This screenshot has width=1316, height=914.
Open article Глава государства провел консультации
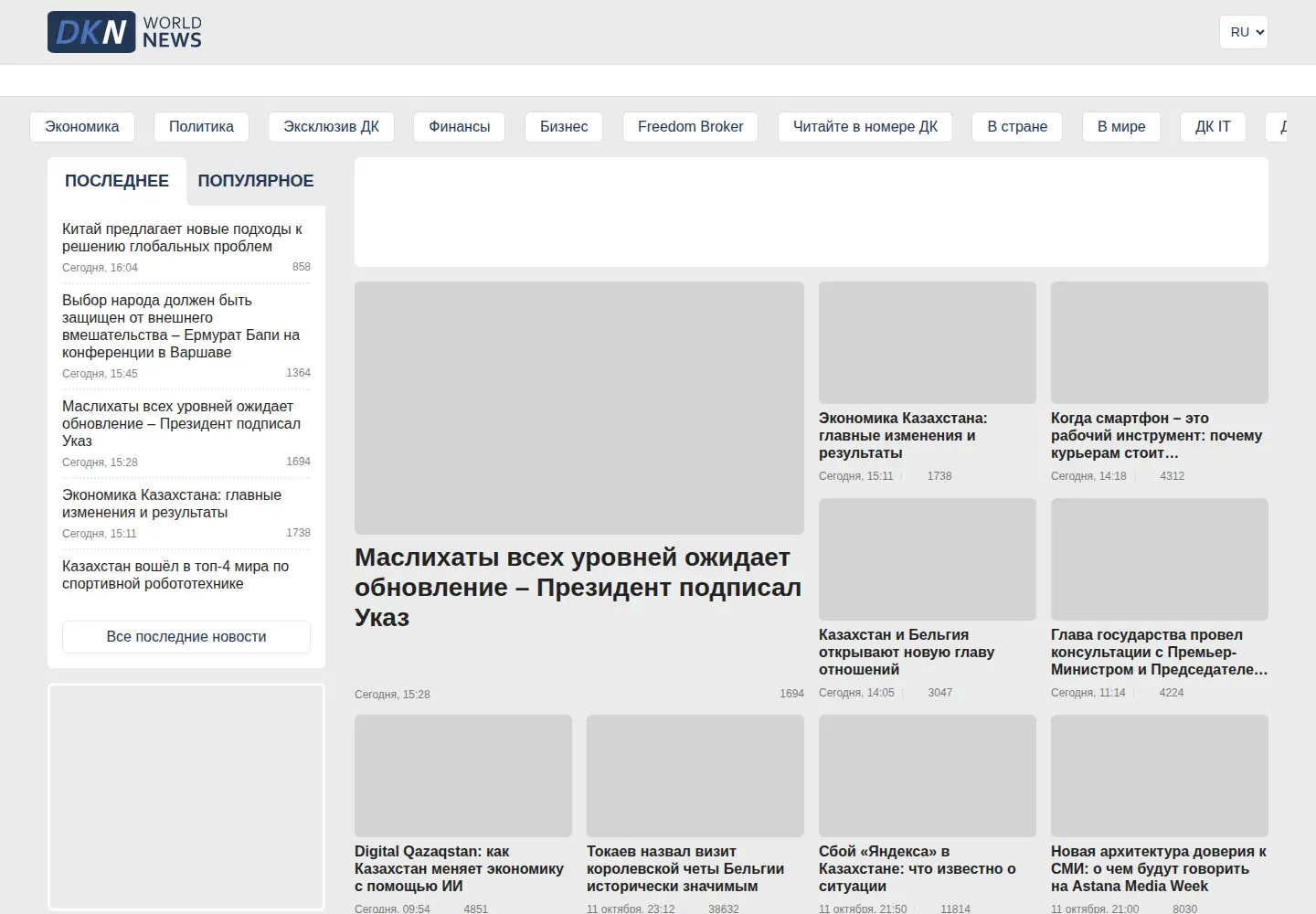(1159, 653)
